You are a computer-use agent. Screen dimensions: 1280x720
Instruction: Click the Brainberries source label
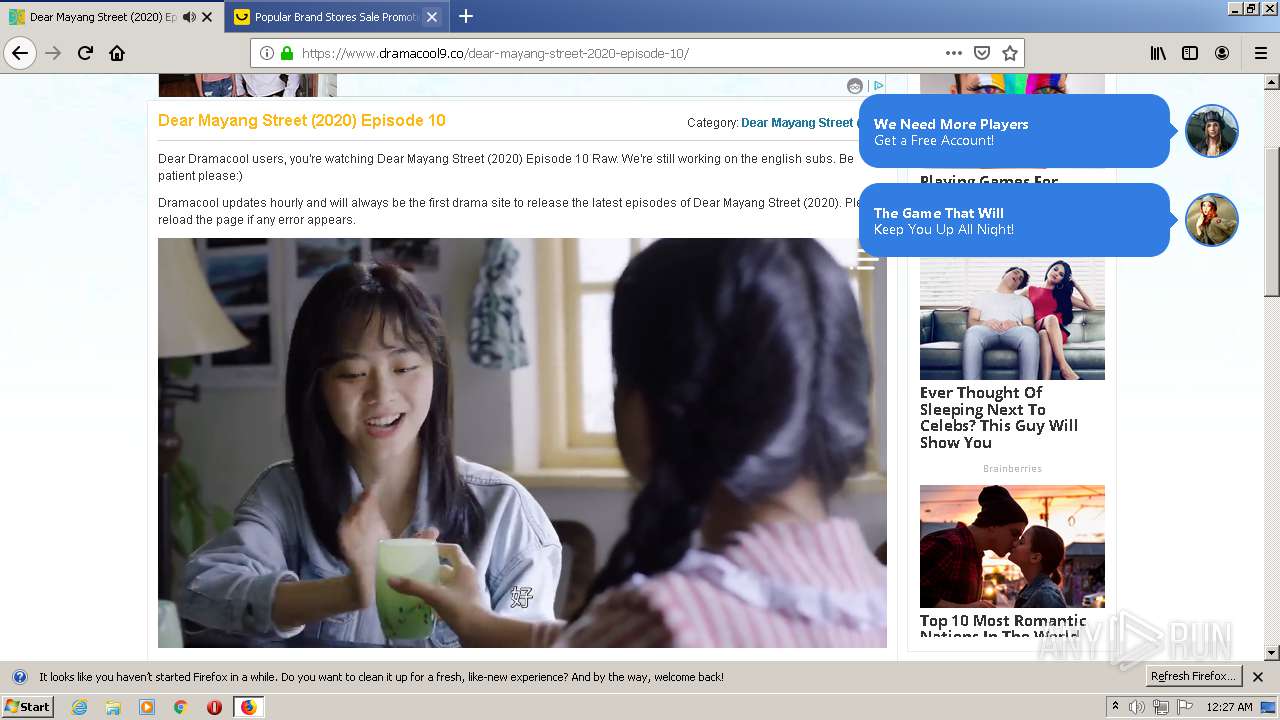(1012, 468)
